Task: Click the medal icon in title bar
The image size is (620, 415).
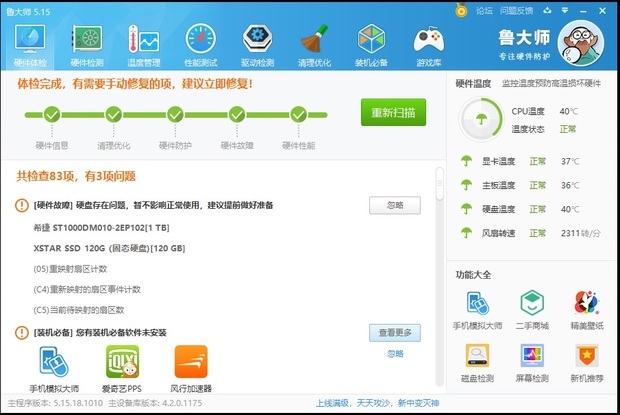Action: [x=461, y=10]
